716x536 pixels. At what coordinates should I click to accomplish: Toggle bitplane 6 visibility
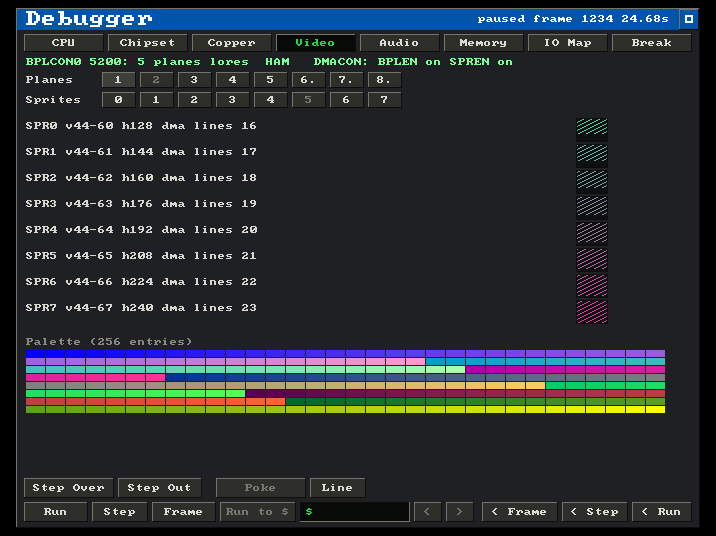tap(308, 80)
